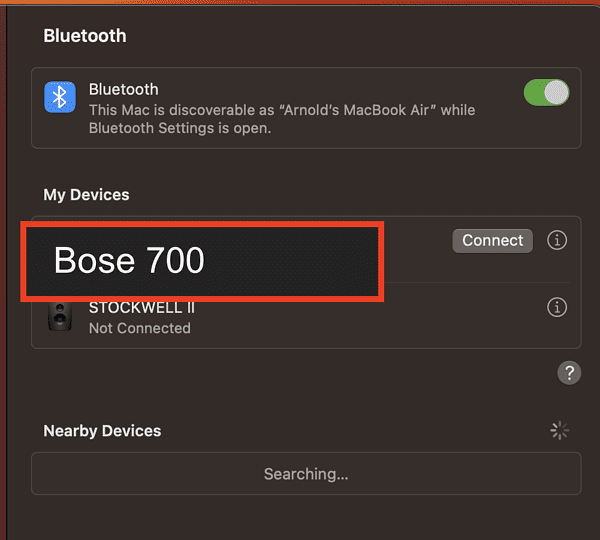Viewport: 600px width, 540px height.
Task: Show info for STOCKWELL II speaker
Action: [557, 308]
